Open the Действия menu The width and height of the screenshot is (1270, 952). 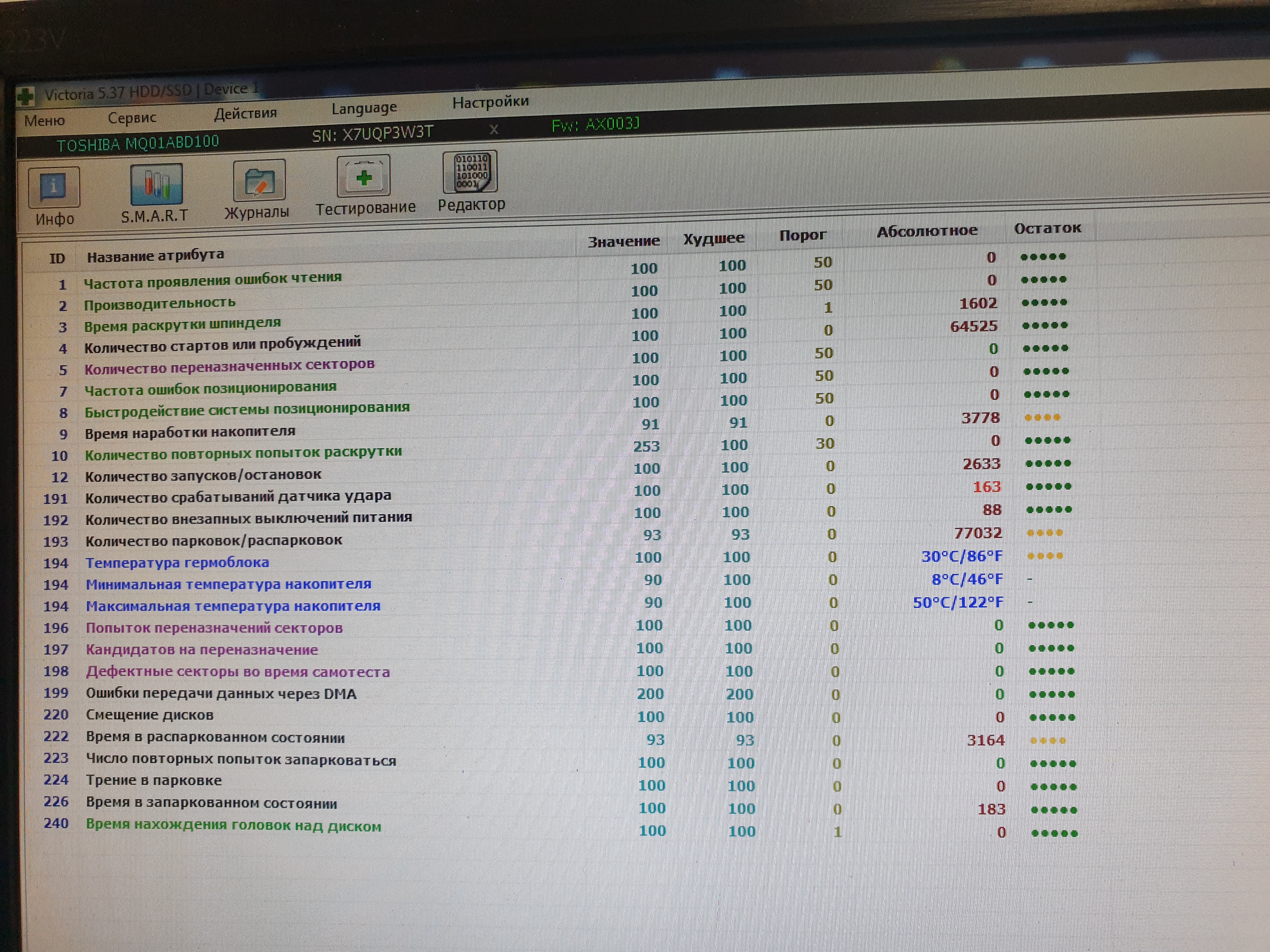[245, 113]
